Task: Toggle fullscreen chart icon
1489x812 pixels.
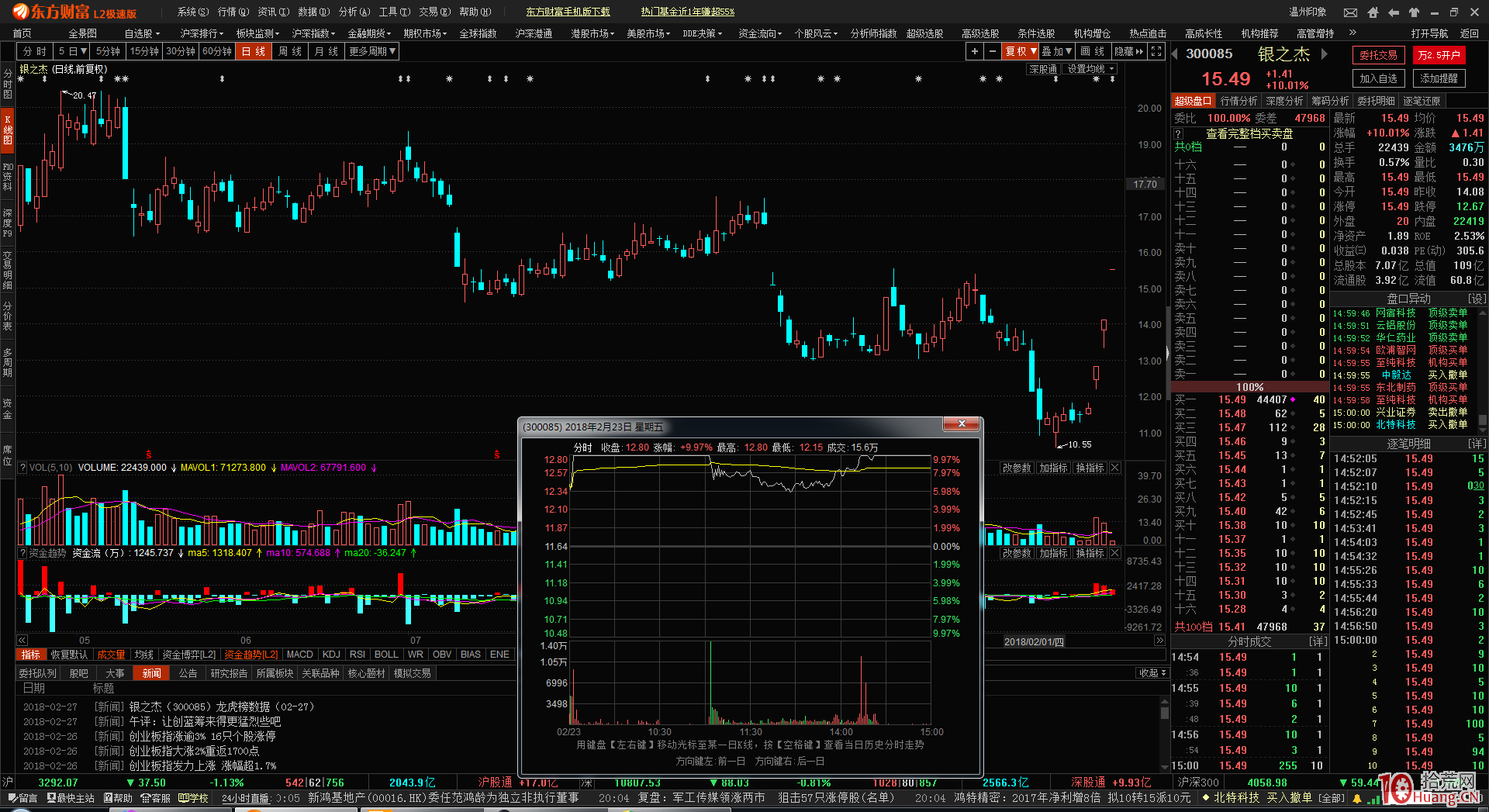Action: point(1156,51)
